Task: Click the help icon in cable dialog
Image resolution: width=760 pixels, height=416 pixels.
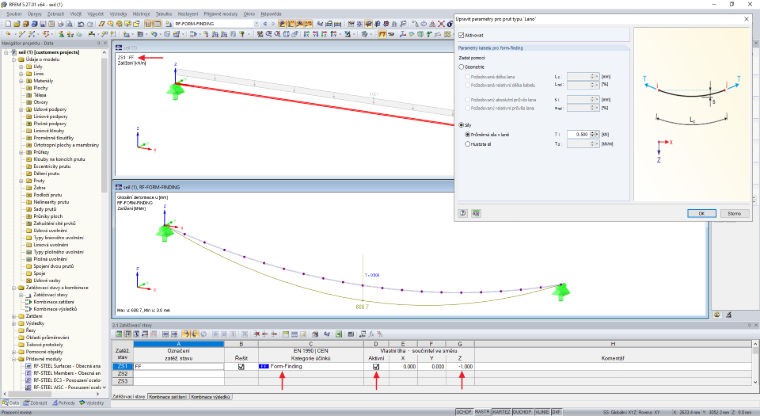Action: [463, 213]
